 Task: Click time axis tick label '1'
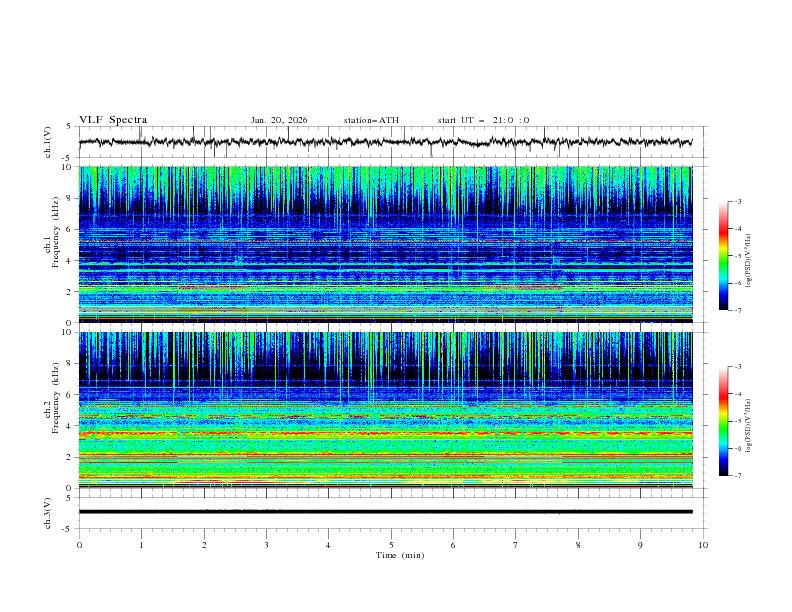141,545
